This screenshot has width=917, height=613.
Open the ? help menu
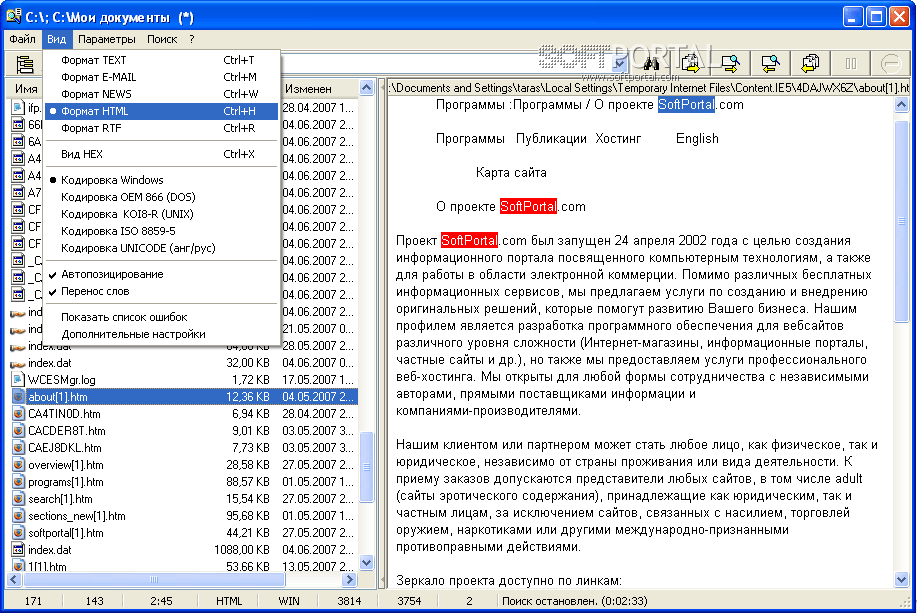(x=192, y=39)
